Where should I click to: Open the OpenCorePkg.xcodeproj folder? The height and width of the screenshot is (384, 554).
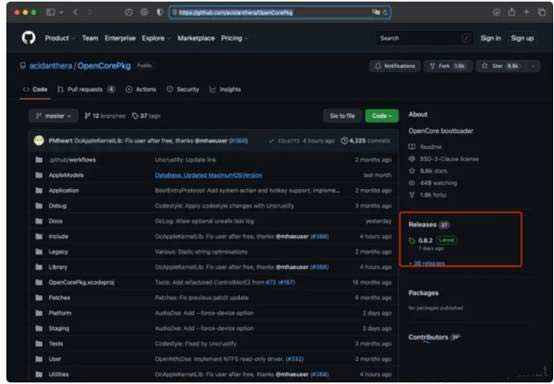81,283
